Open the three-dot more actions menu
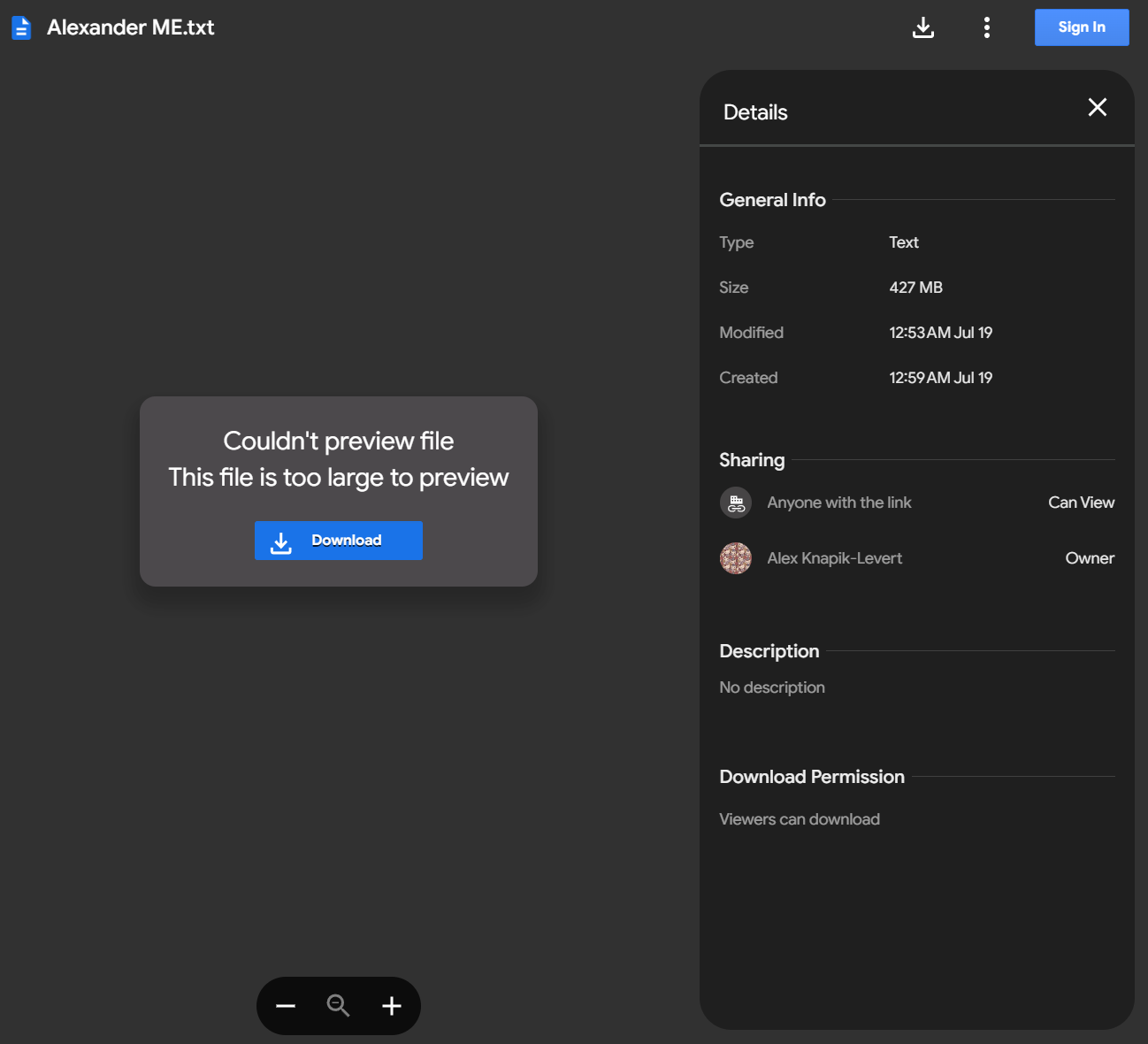The height and width of the screenshot is (1044, 1148). coord(987,27)
